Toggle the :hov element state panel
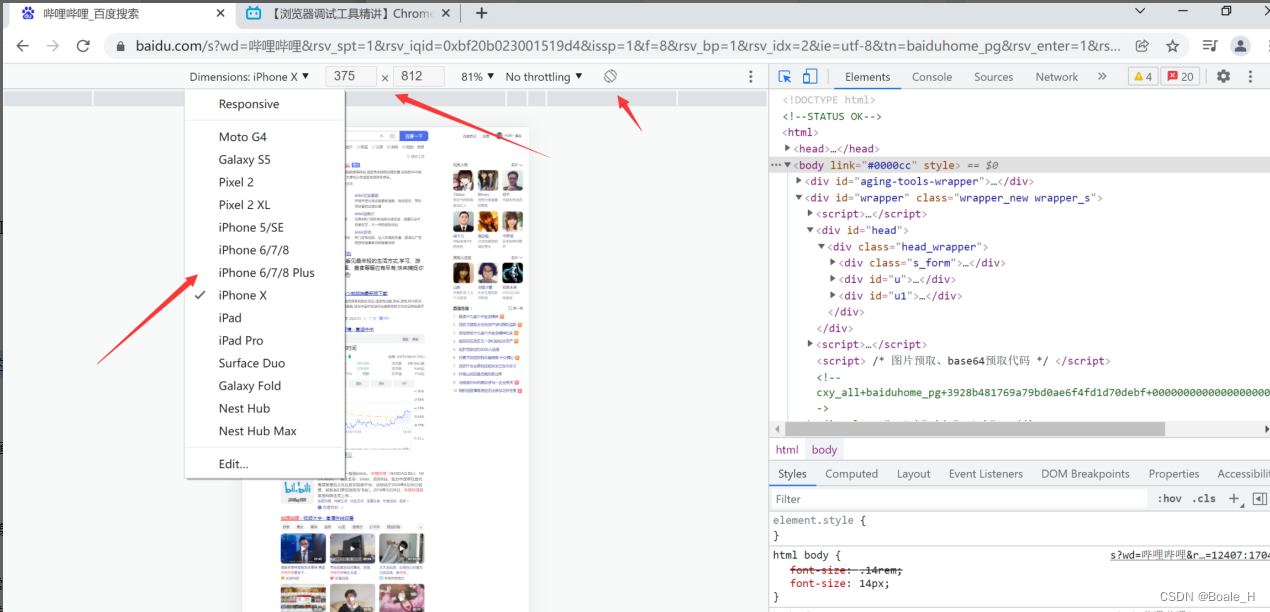This screenshot has height=612, width=1270. point(1169,498)
